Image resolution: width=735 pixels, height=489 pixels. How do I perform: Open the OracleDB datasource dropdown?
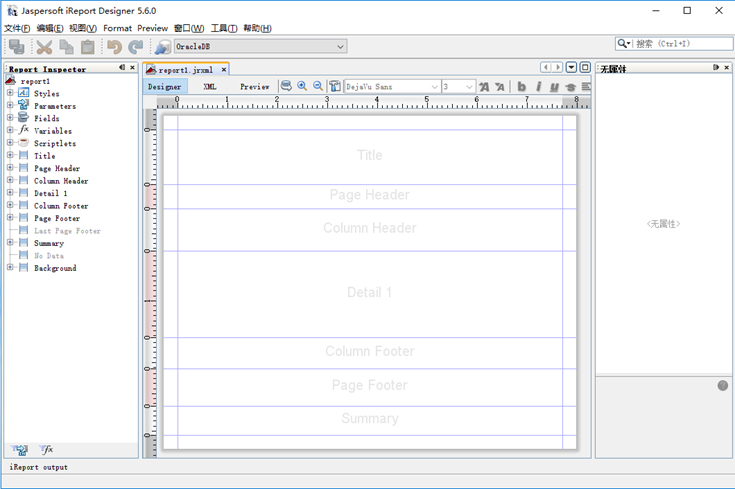(x=341, y=47)
